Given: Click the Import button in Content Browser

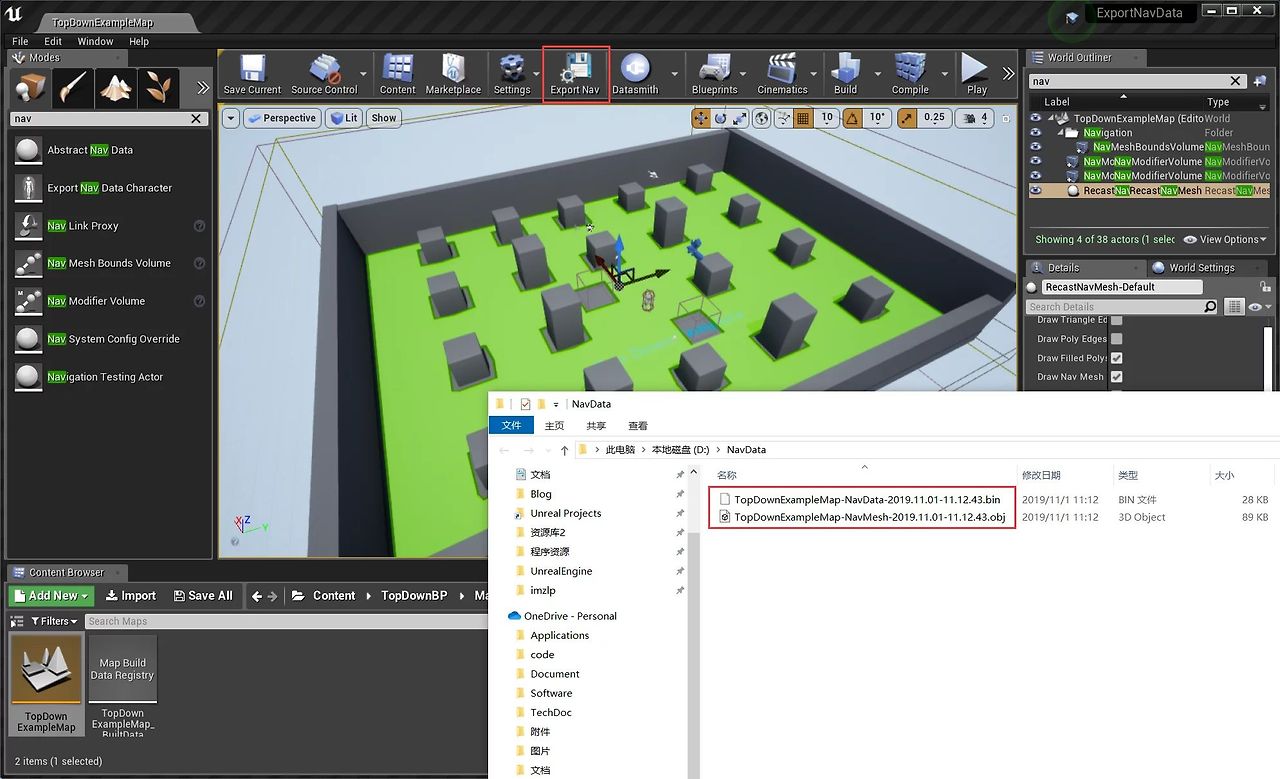Looking at the screenshot, I should (x=131, y=596).
